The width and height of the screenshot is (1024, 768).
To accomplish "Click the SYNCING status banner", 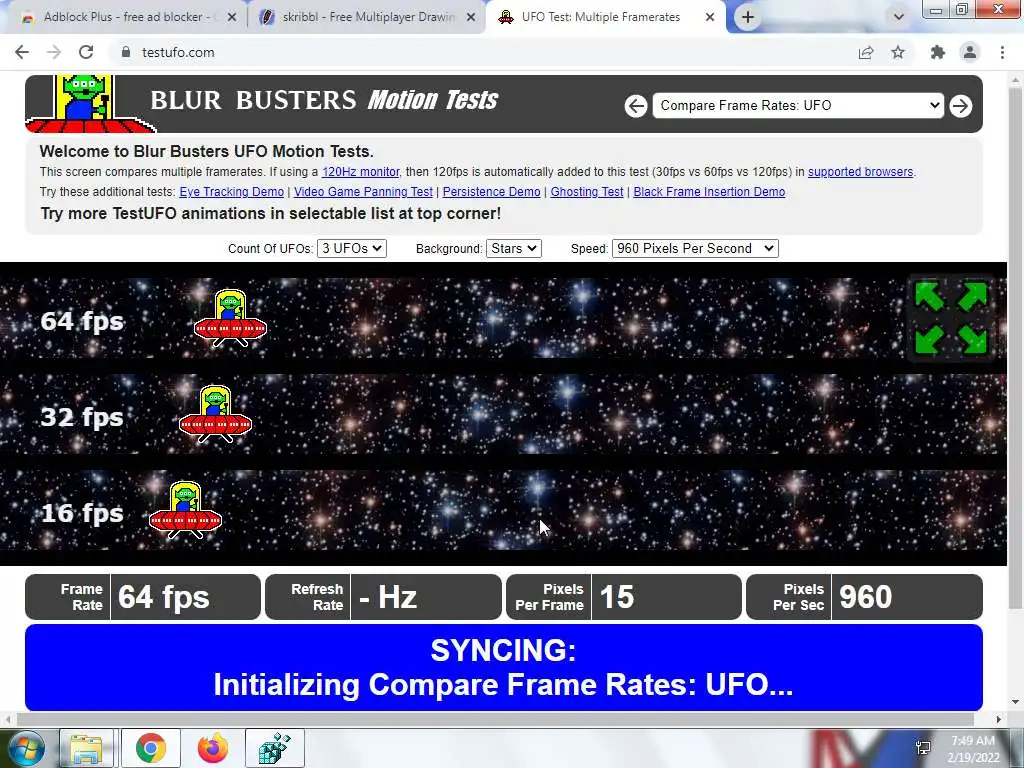I will [504, 667].
